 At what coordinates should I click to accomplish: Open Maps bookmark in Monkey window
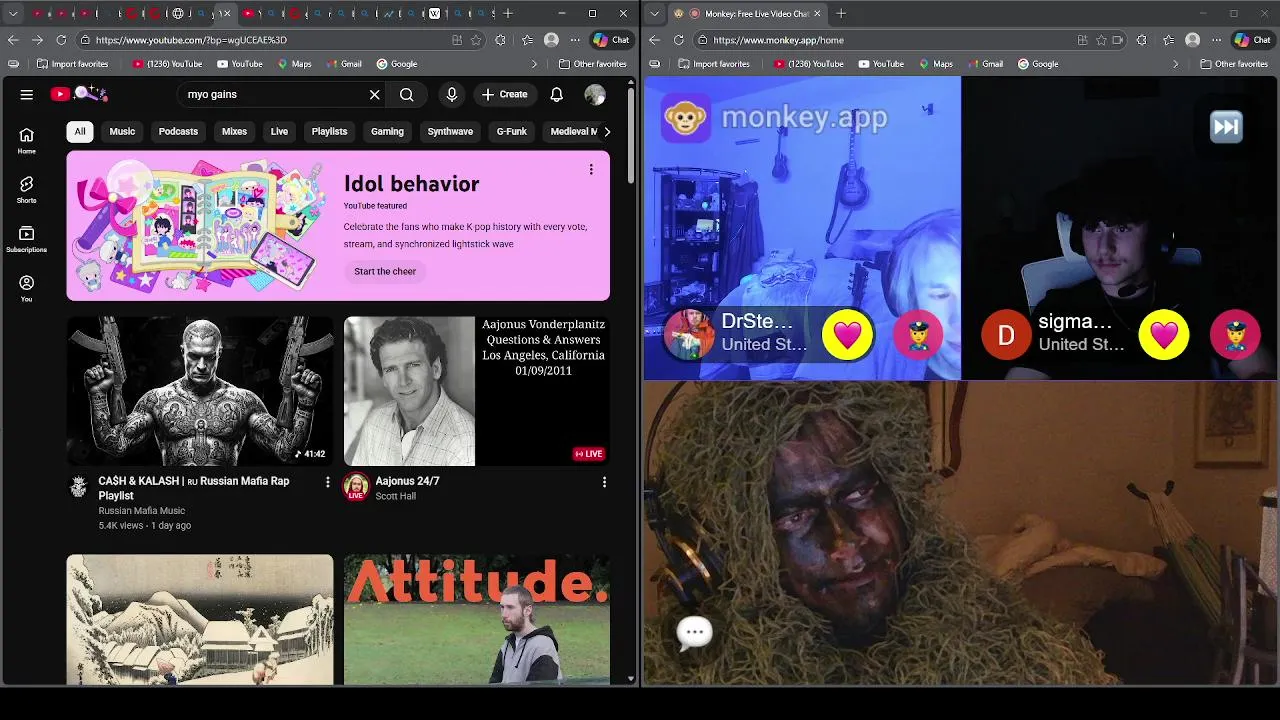pos(935,64)
